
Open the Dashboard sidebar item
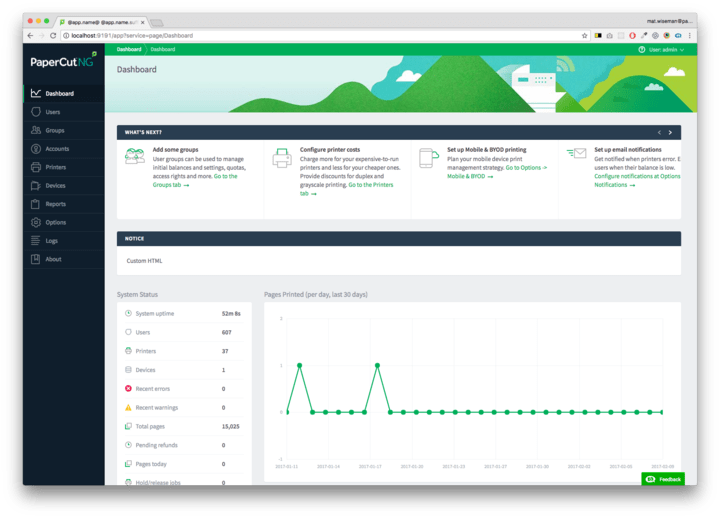[64, 93]
